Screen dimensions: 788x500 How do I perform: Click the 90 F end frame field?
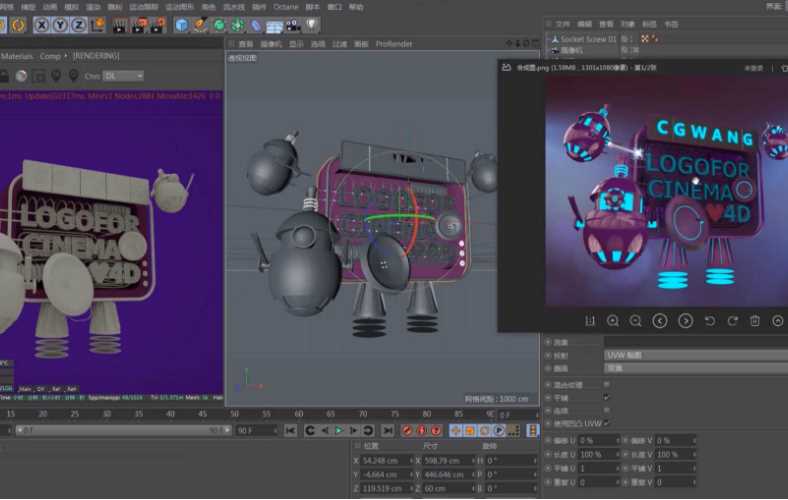coord(257,431)
